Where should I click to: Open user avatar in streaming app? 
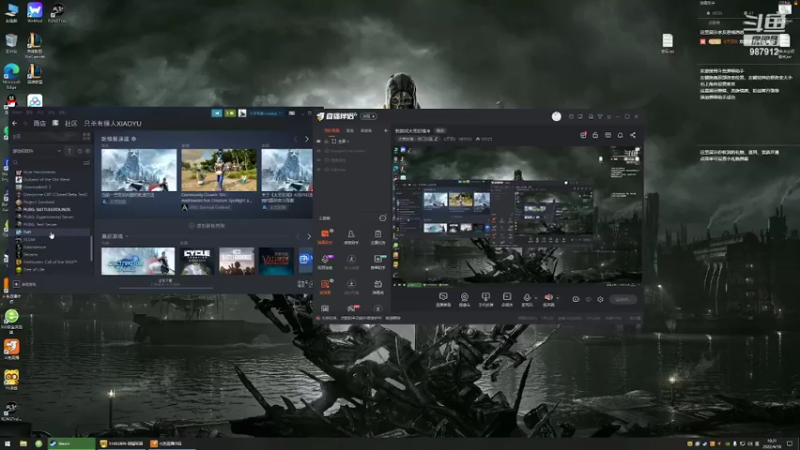[x=556, y=116]
